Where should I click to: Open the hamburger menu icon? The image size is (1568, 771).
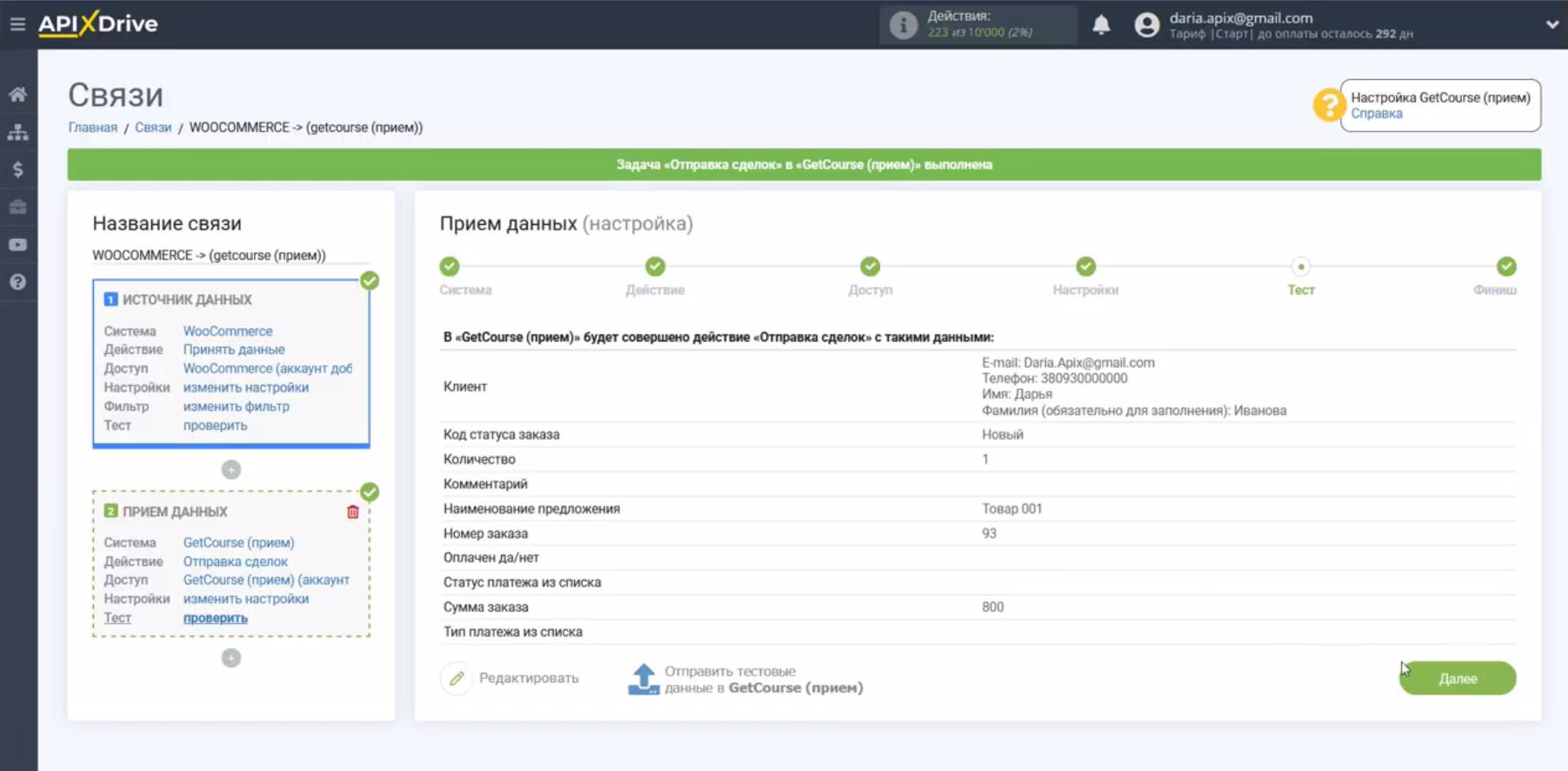(17, 24)
